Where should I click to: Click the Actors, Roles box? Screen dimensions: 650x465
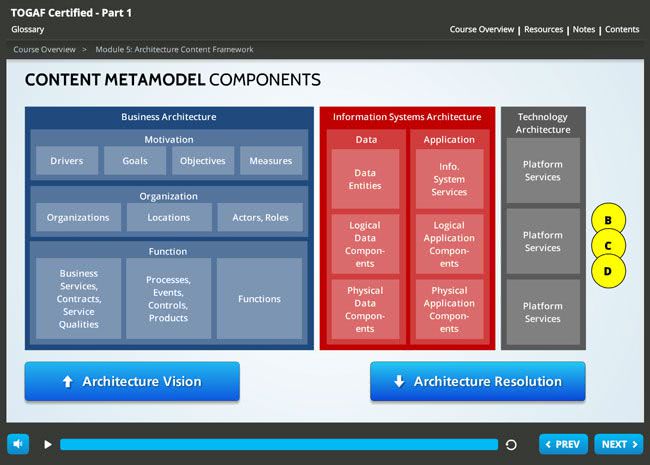[260, 217]
